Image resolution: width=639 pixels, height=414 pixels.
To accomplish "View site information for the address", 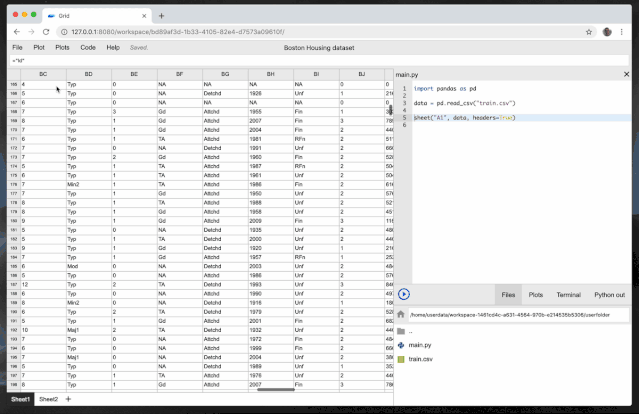I will pyautogui.click(x=64, y=32).
